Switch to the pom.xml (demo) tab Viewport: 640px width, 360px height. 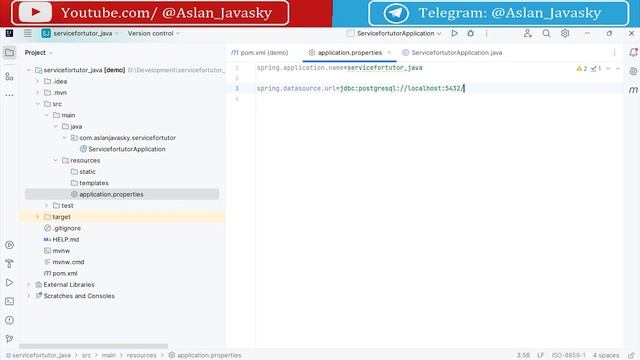pyautogui.click(x=260, y=53)
